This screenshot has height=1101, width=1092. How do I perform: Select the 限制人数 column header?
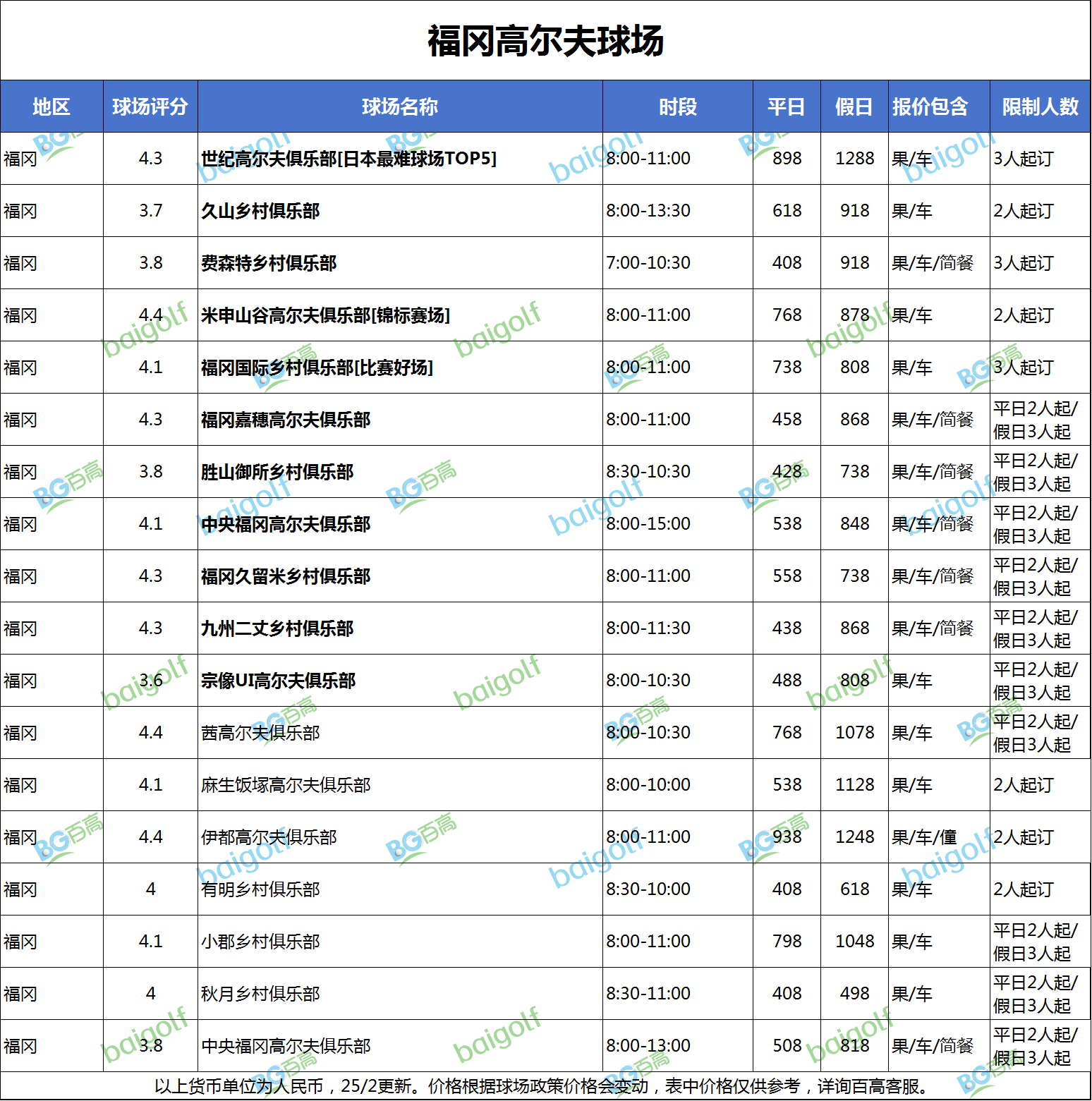1040,107
